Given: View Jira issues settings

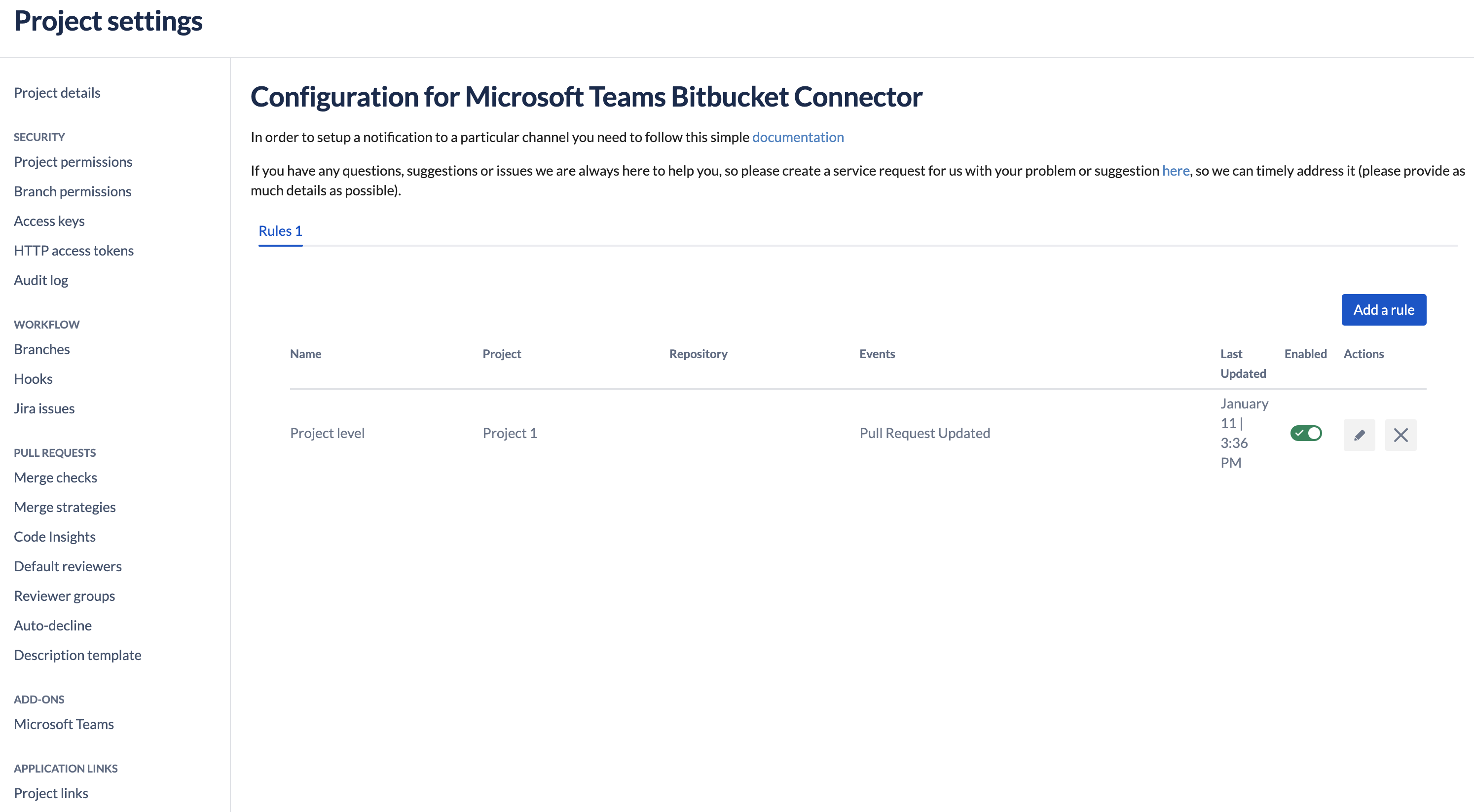Looking at the screenshot, I should point(44,408).
